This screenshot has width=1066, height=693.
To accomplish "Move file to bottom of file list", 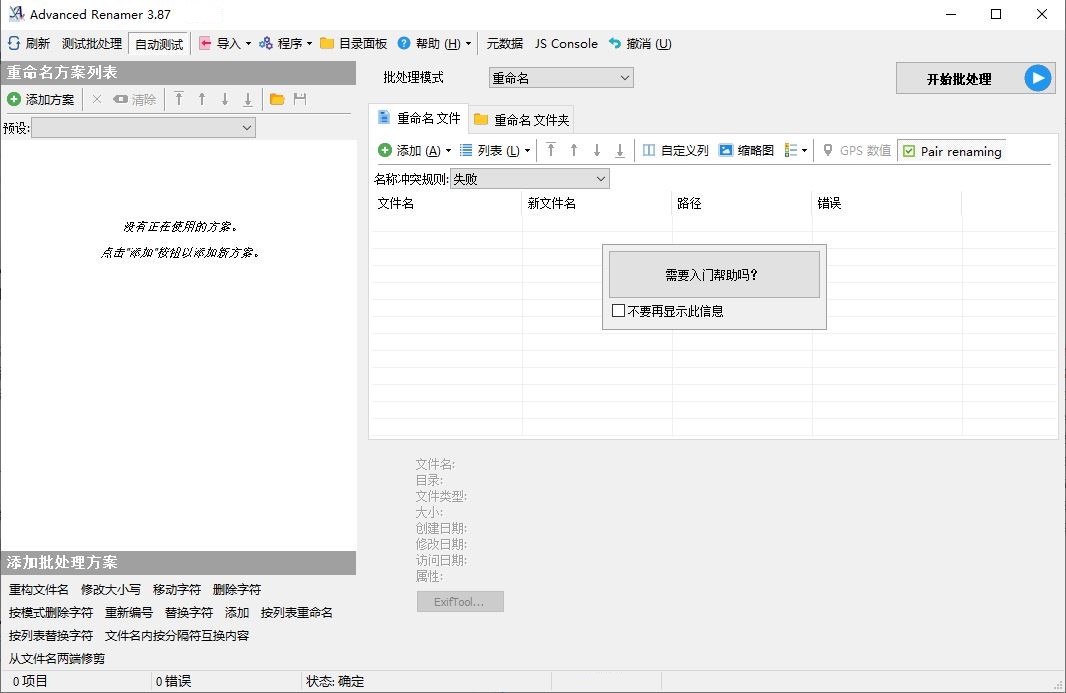I will pos(620,150).
